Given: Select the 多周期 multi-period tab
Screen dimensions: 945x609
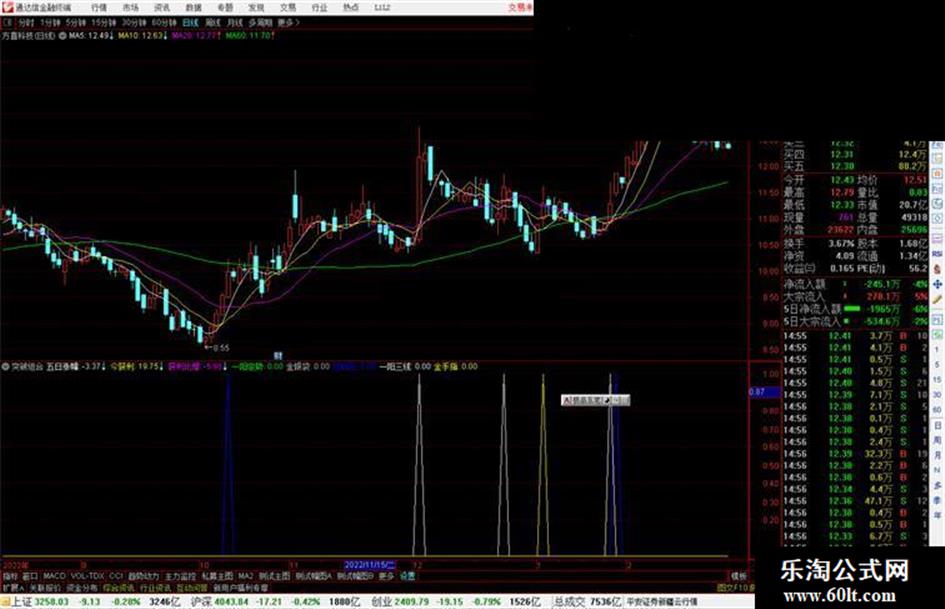Looking at the screenshot, I should [260, 23].
